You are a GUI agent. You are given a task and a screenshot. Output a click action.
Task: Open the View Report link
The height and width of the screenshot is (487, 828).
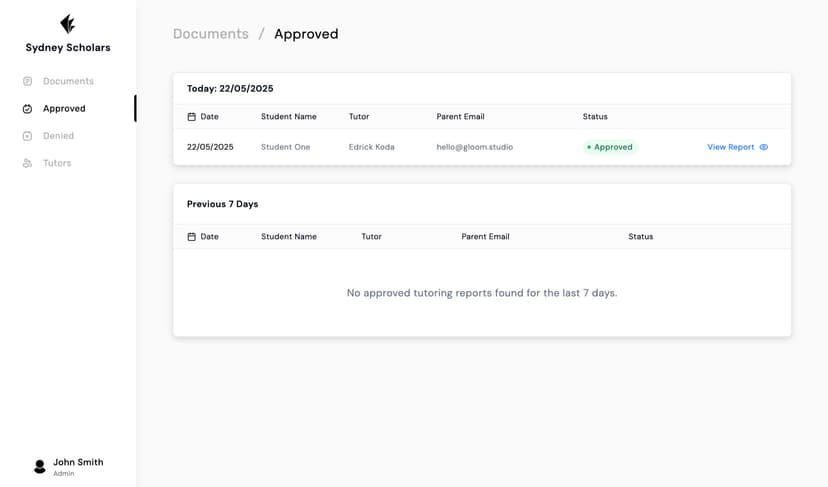tap(731, 147)
